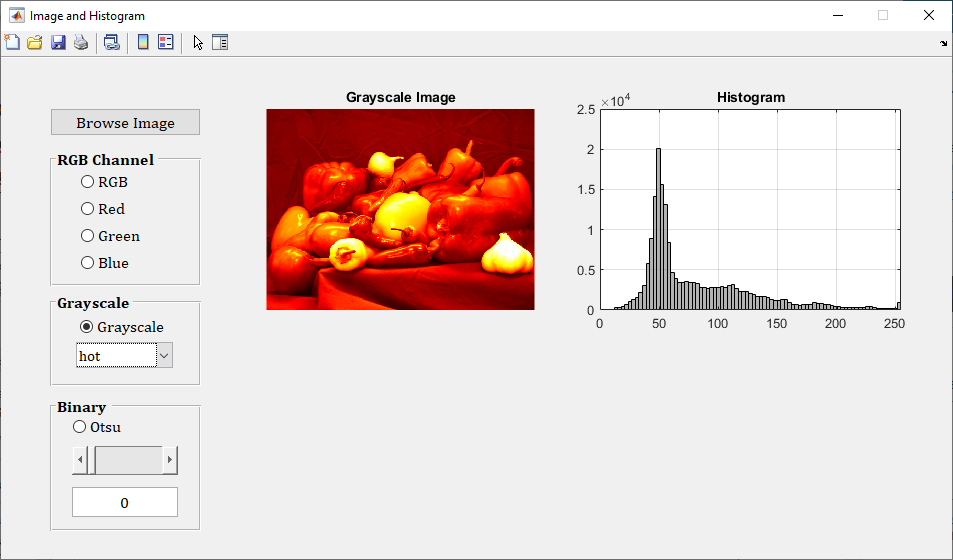Enable the Otsu binary threshold option
Image resolution: width=953 pixels, height=560 pixels.
point(80,427)
